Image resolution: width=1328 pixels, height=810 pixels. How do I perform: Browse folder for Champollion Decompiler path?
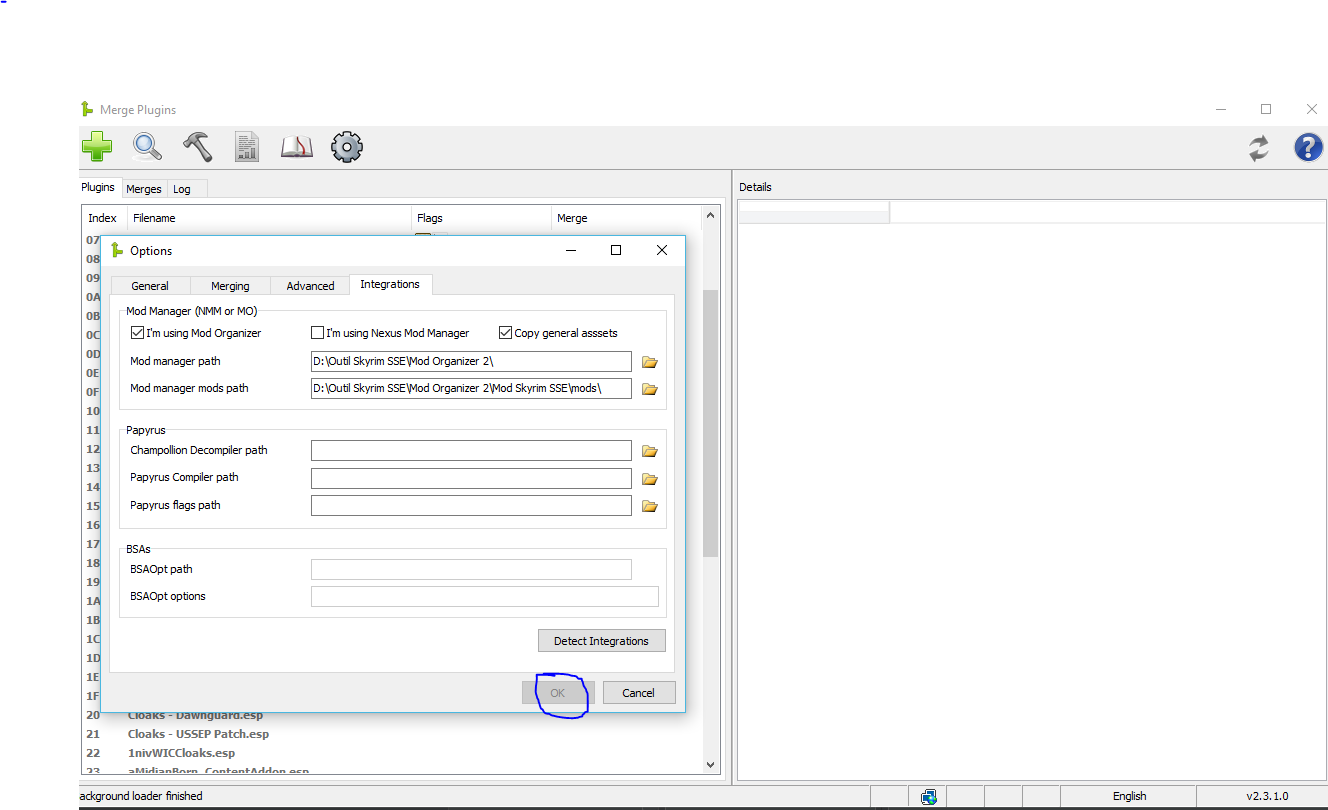point(650,451)
